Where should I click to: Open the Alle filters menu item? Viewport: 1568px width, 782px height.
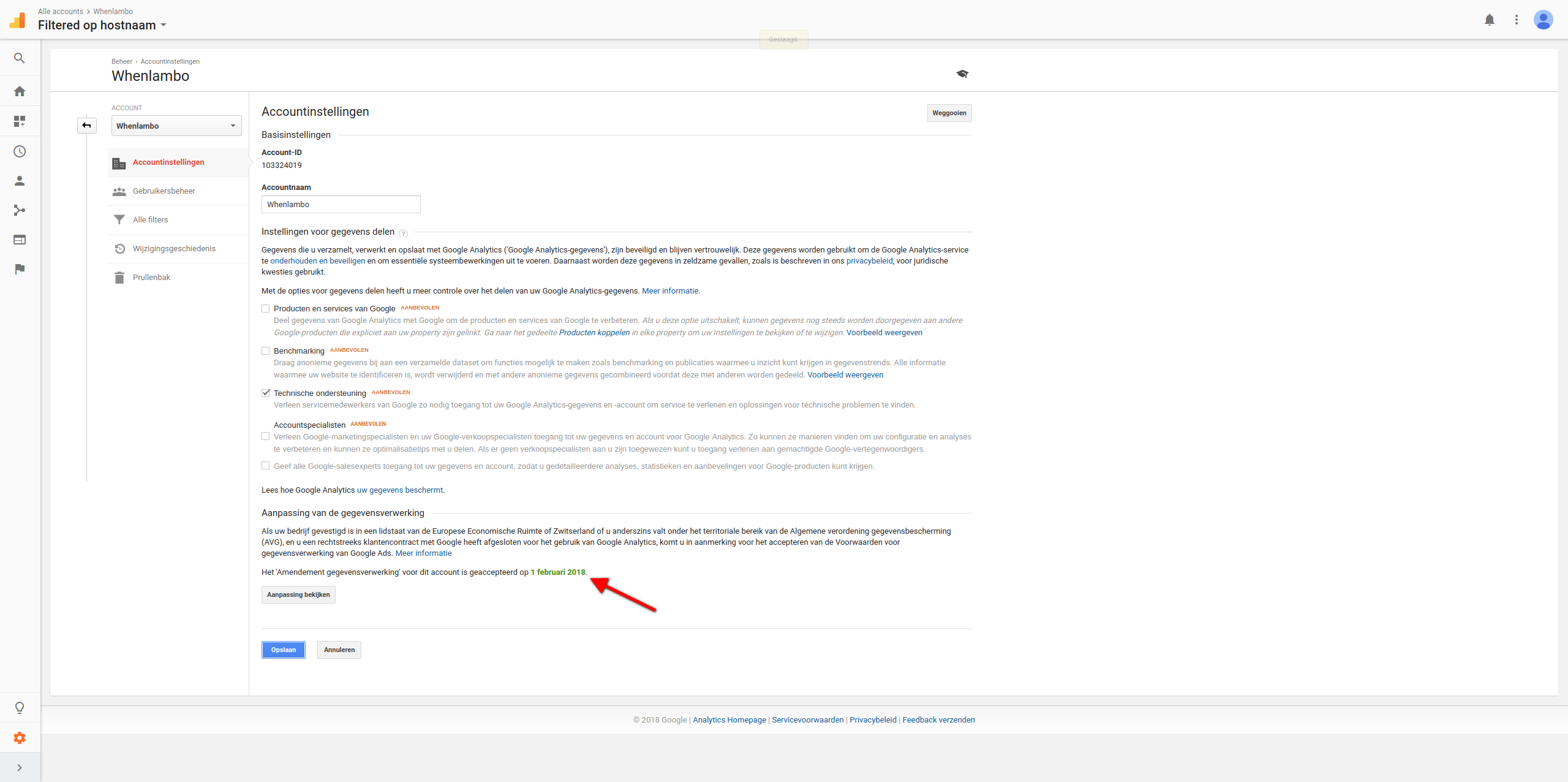[x=178, y=220]
